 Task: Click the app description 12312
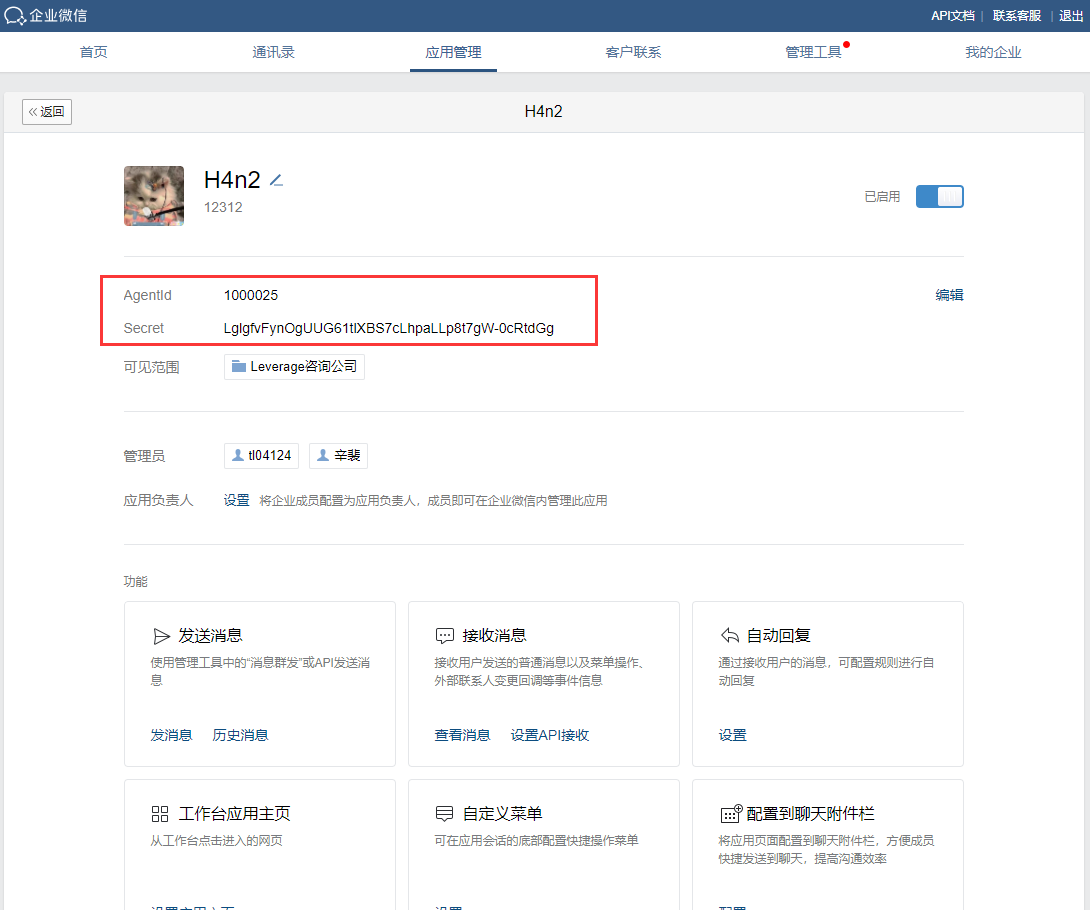click(223, 207)
